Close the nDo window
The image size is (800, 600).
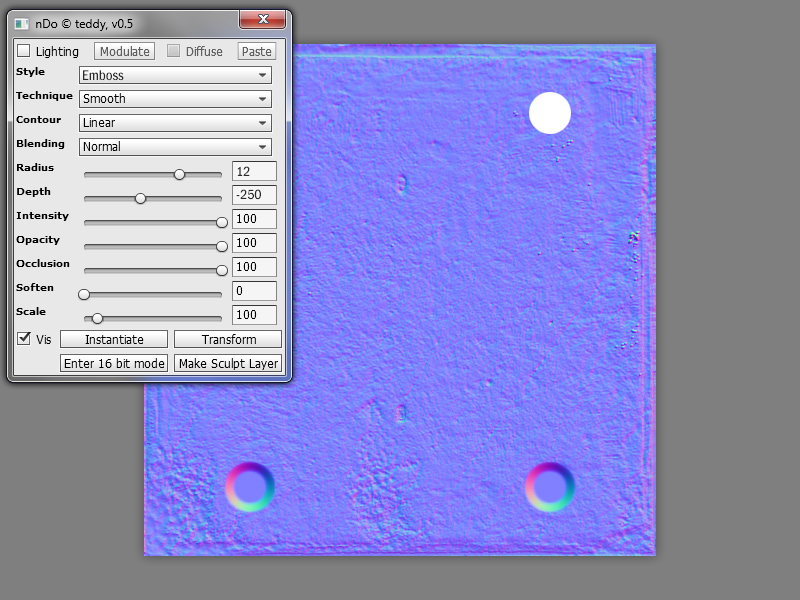263,19
